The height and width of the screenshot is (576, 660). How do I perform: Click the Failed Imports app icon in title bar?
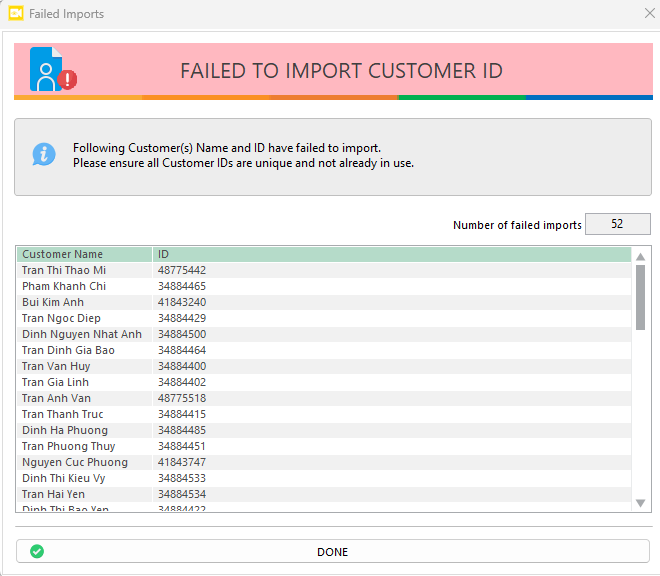pos(16,14)
